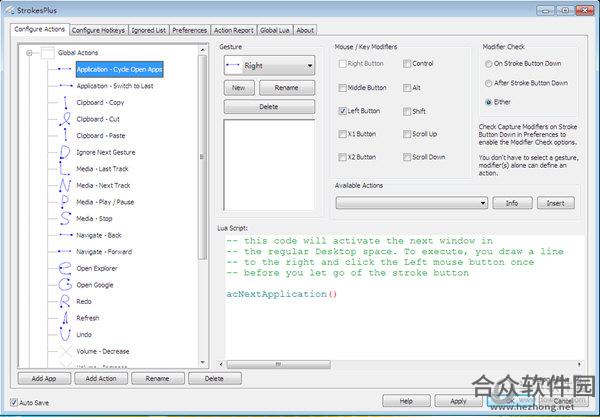This screenshot has width=600, height=417.
Task: Select Application - Cycle Open Apps action
Action: [x=119, y=69]
